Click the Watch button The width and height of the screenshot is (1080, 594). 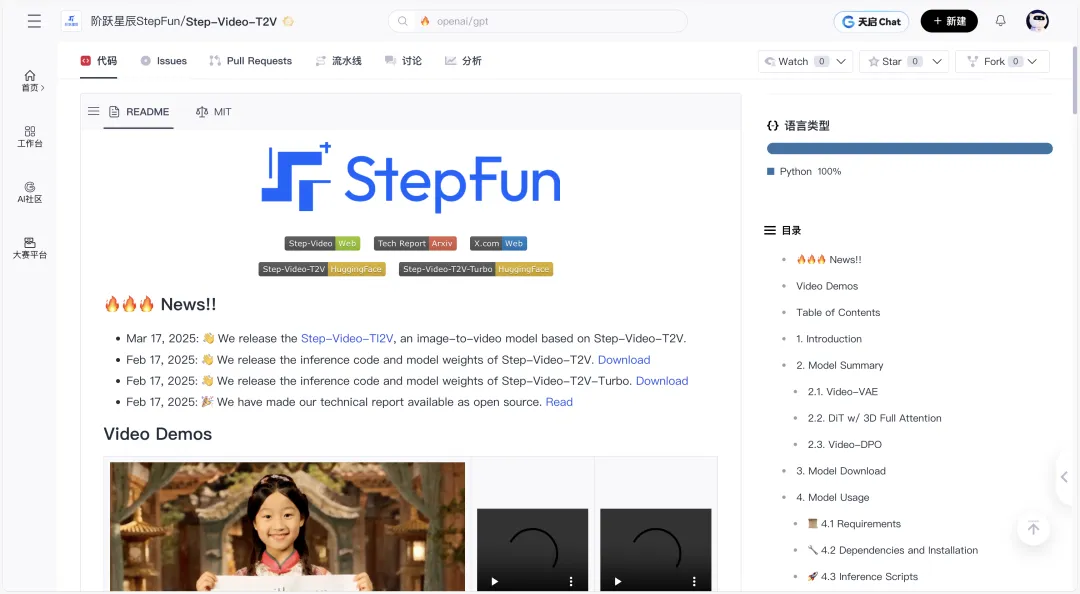click(x=796, y=61)
